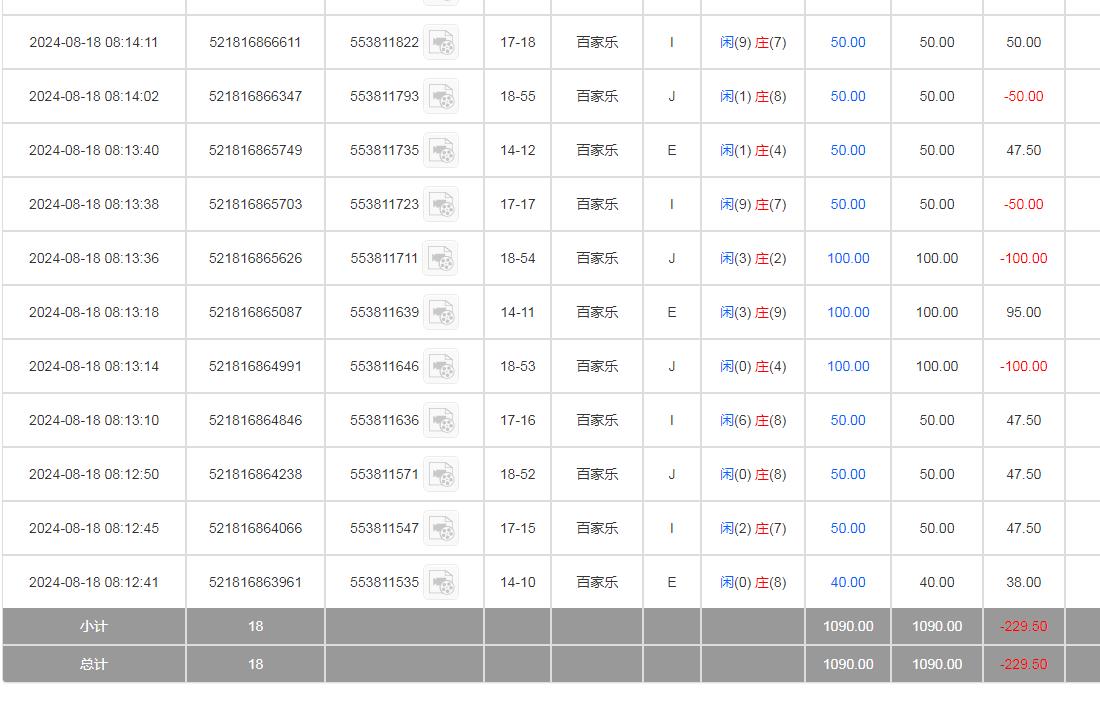Click replay video icon for 553811535
Image resolution: width=1100 pixels, height=706 pixels.
coord(441,583)
